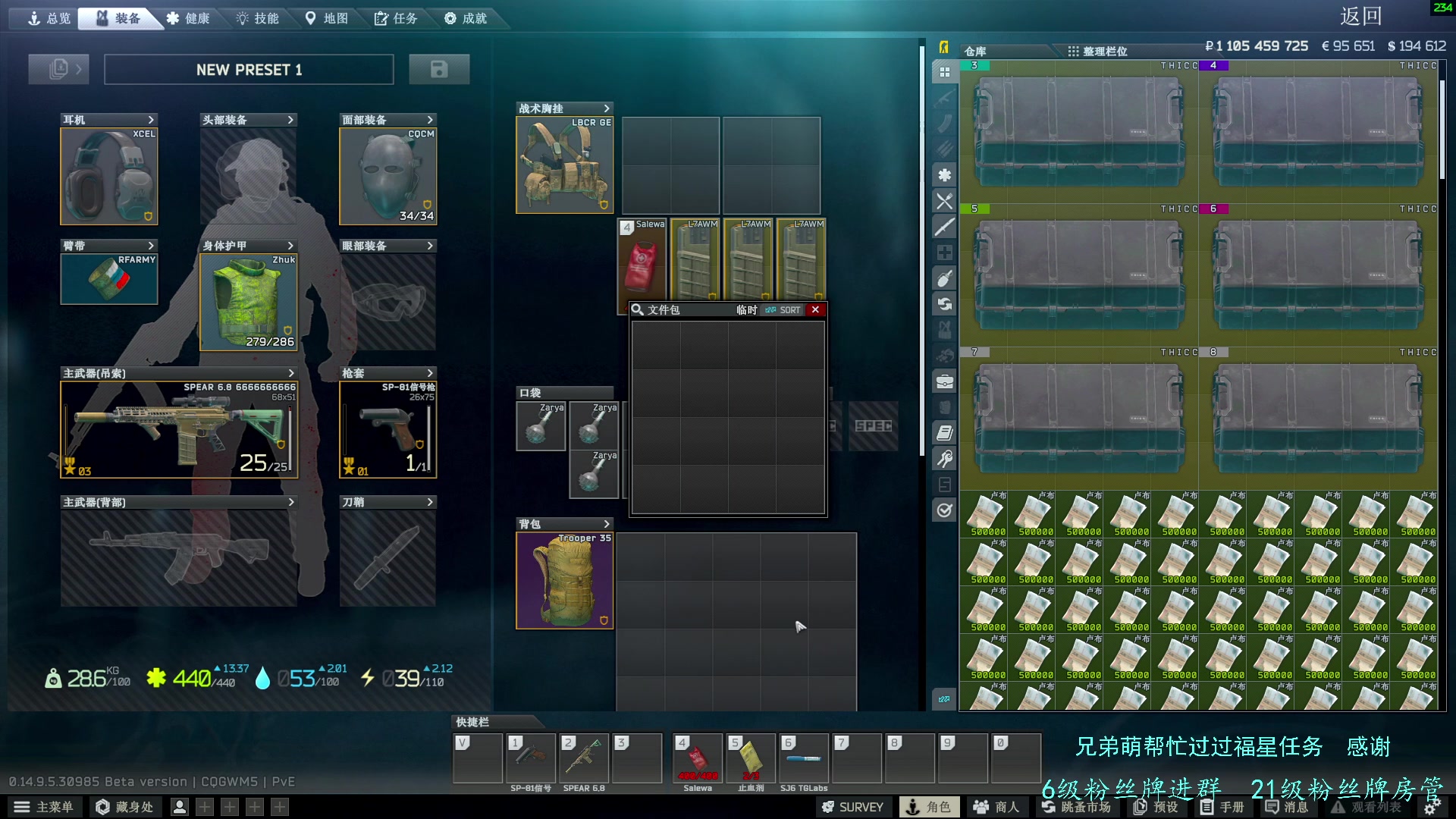
Task: Toggle stash keys filter icon
Action: point(944,459)
